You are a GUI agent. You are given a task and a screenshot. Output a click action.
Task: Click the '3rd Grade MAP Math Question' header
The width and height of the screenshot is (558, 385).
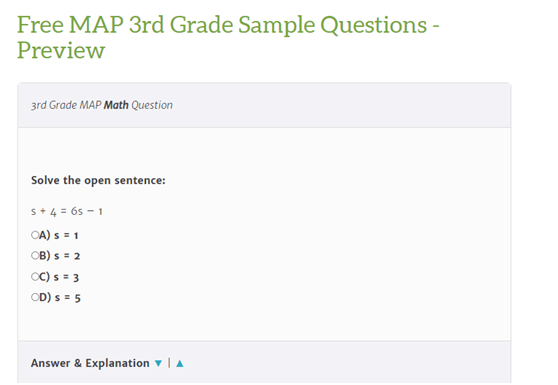(x=102, y=105)
